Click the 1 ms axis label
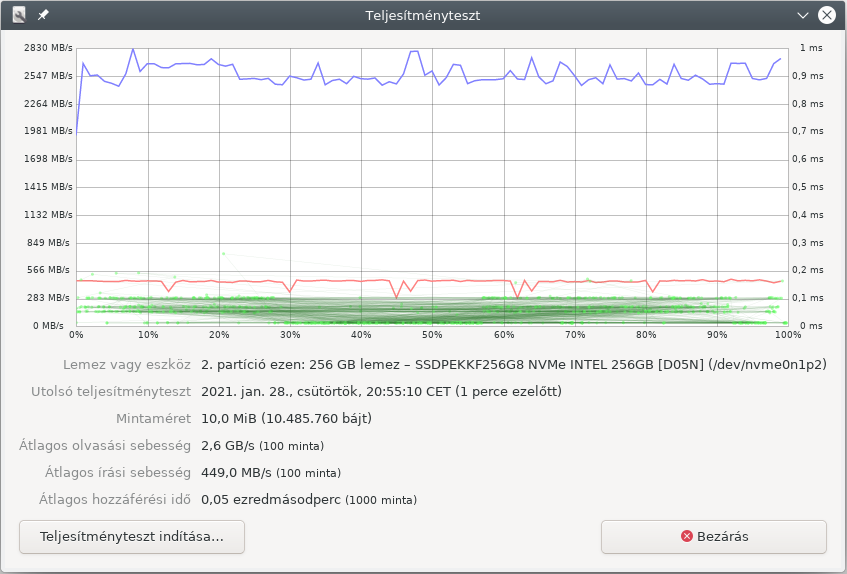847x574 pixels. [811, 48]
